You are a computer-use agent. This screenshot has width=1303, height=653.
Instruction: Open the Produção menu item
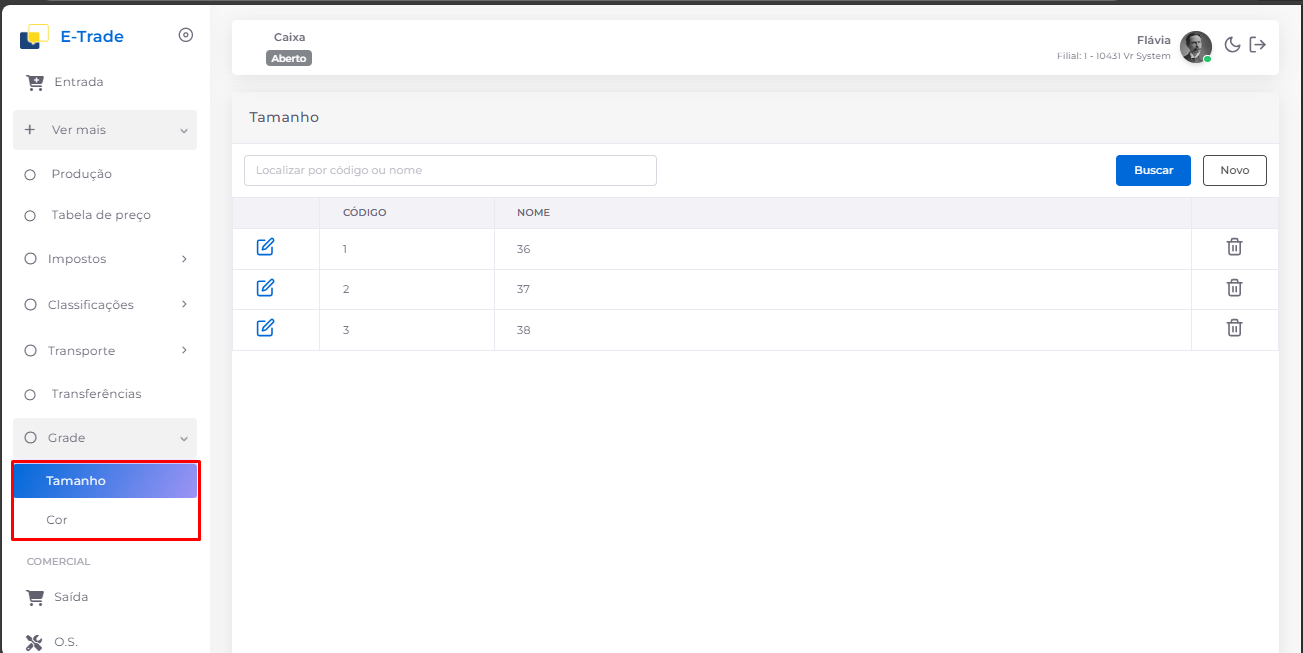(x=81, y=174)
